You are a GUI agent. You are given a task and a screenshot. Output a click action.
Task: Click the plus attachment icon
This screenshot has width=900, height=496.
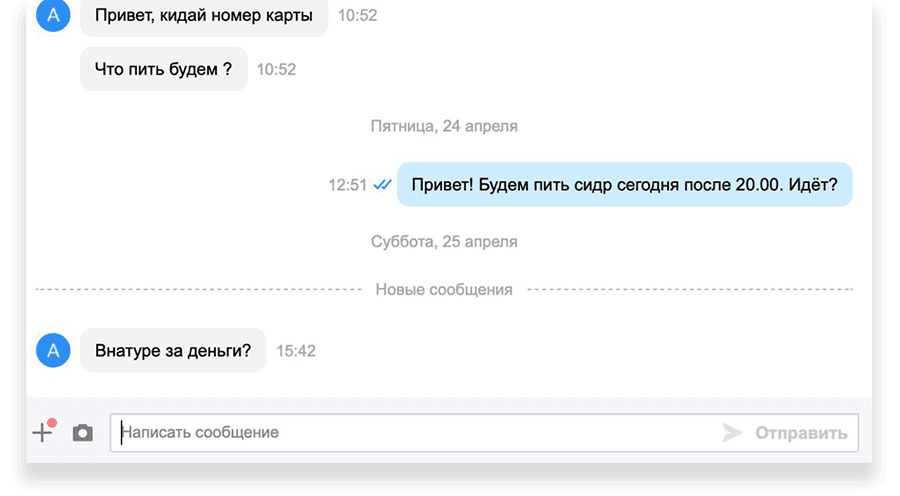click(41, 433)
